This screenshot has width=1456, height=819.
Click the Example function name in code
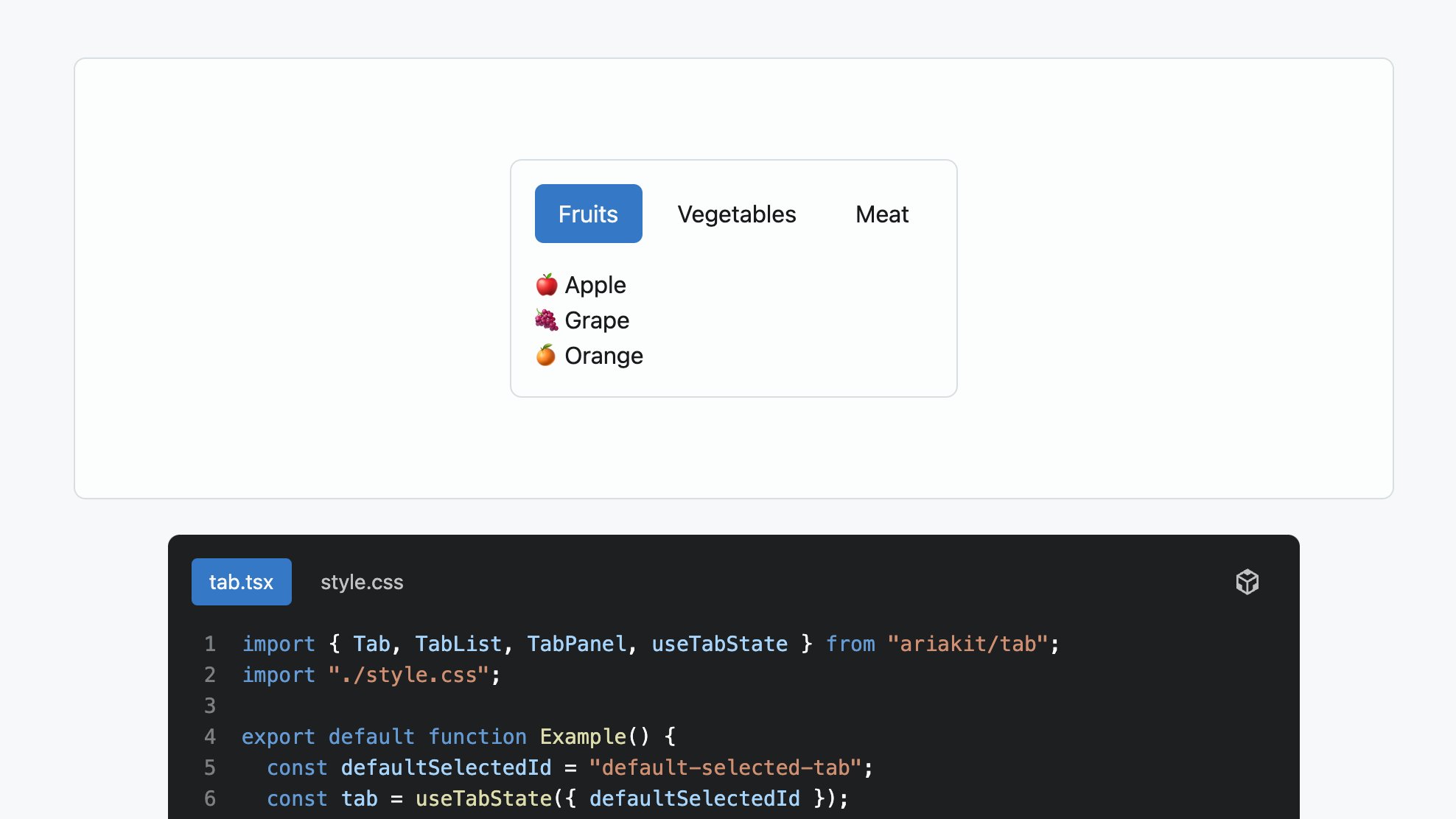click(x=583, y=737)
